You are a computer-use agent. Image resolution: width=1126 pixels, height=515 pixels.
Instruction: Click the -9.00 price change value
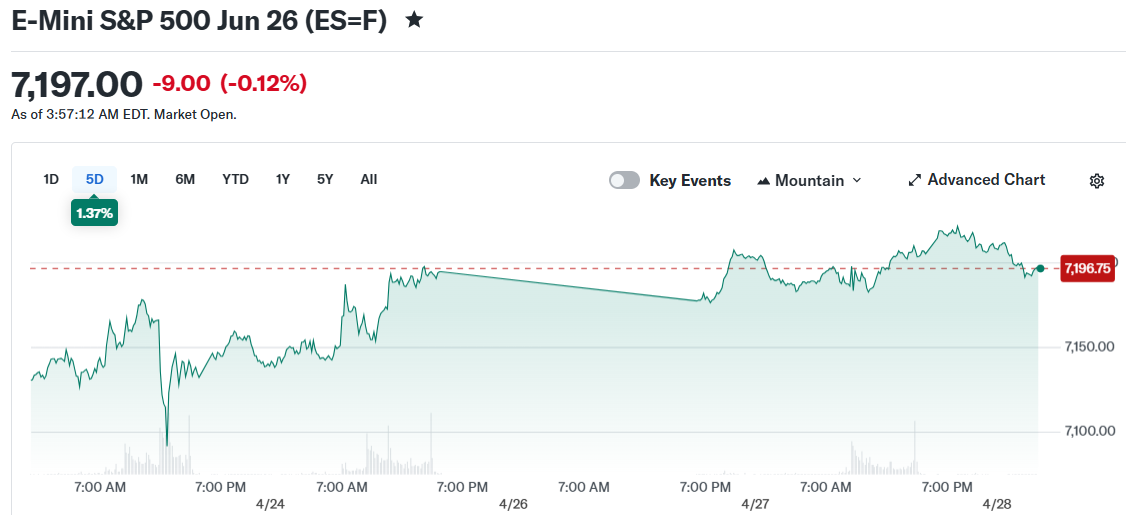coord(182,84)
